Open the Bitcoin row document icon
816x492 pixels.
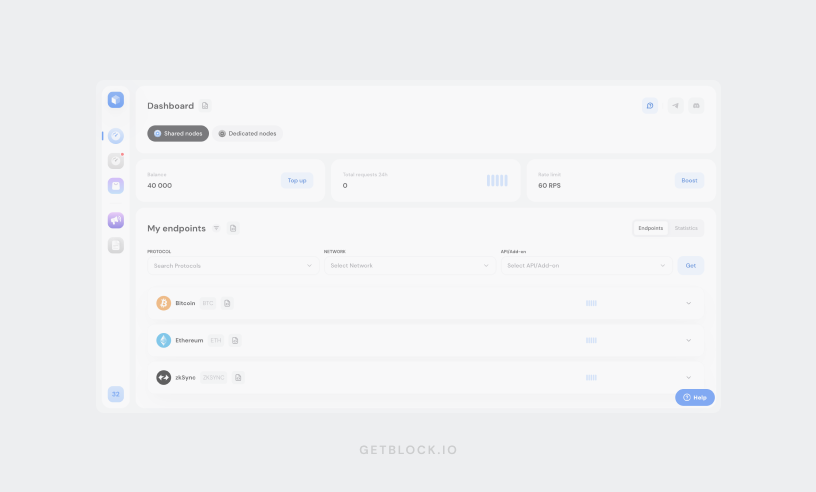pos(227,303)
